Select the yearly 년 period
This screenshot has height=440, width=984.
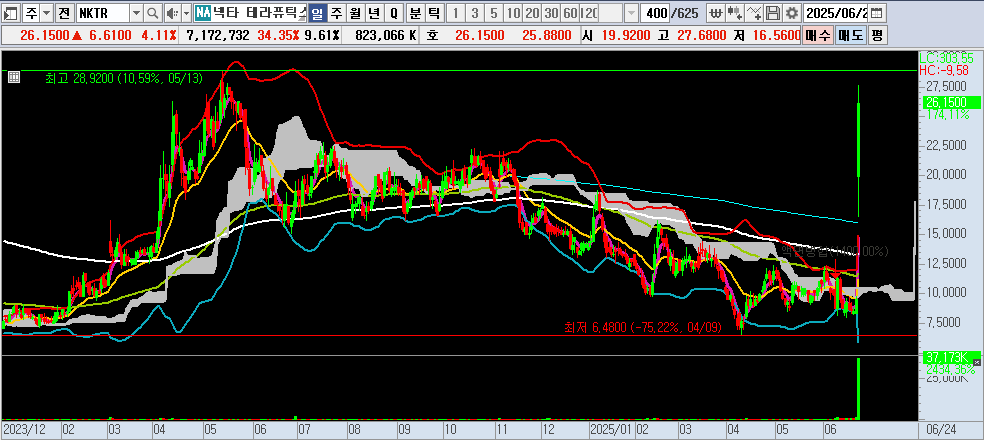point(375,13)
